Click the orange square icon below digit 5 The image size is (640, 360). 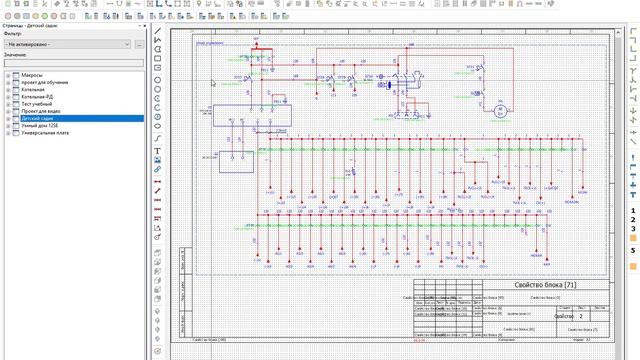tap(633, 266)
